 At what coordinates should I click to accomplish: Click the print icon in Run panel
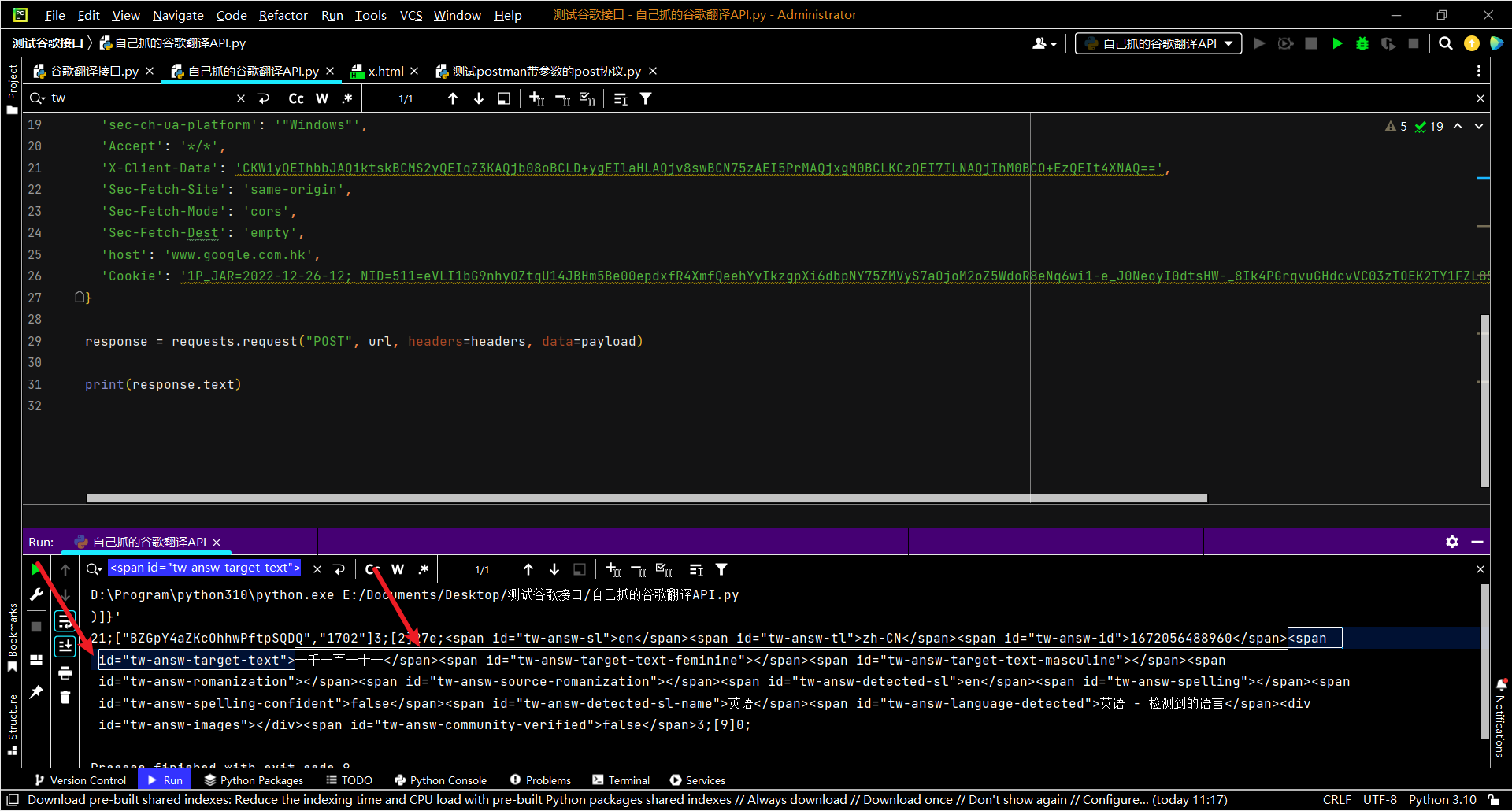tap(65, 672)
